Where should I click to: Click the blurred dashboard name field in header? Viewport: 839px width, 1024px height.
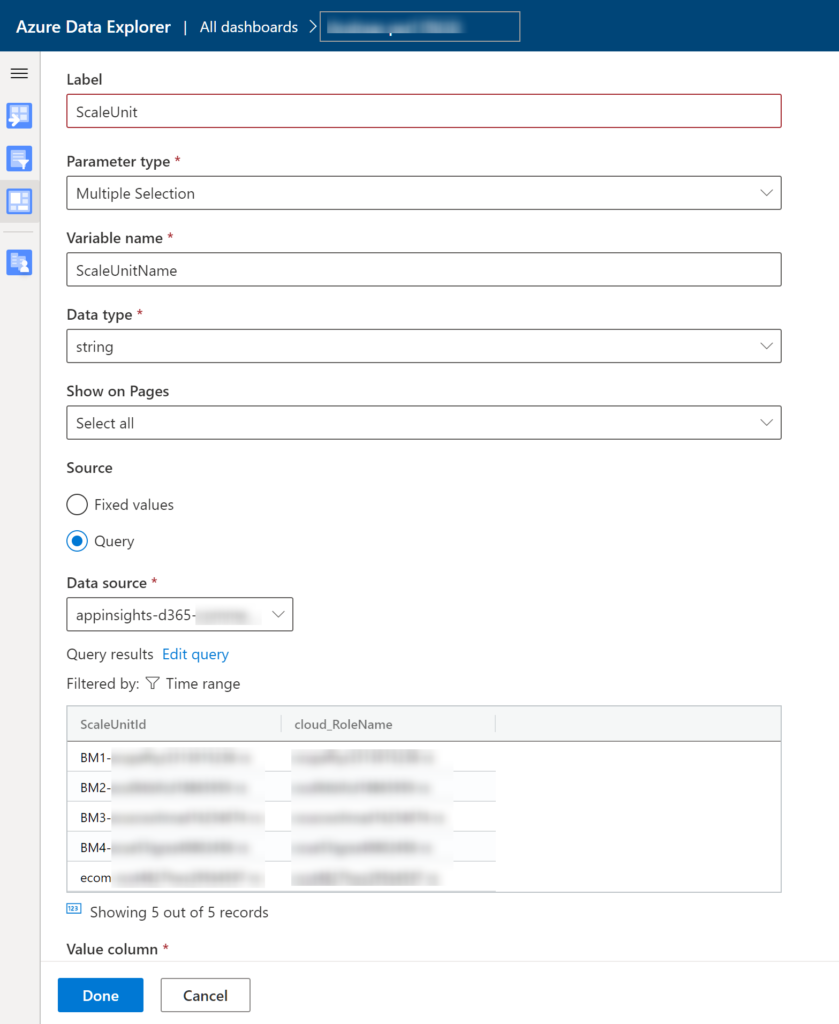(x=420, y=27)
